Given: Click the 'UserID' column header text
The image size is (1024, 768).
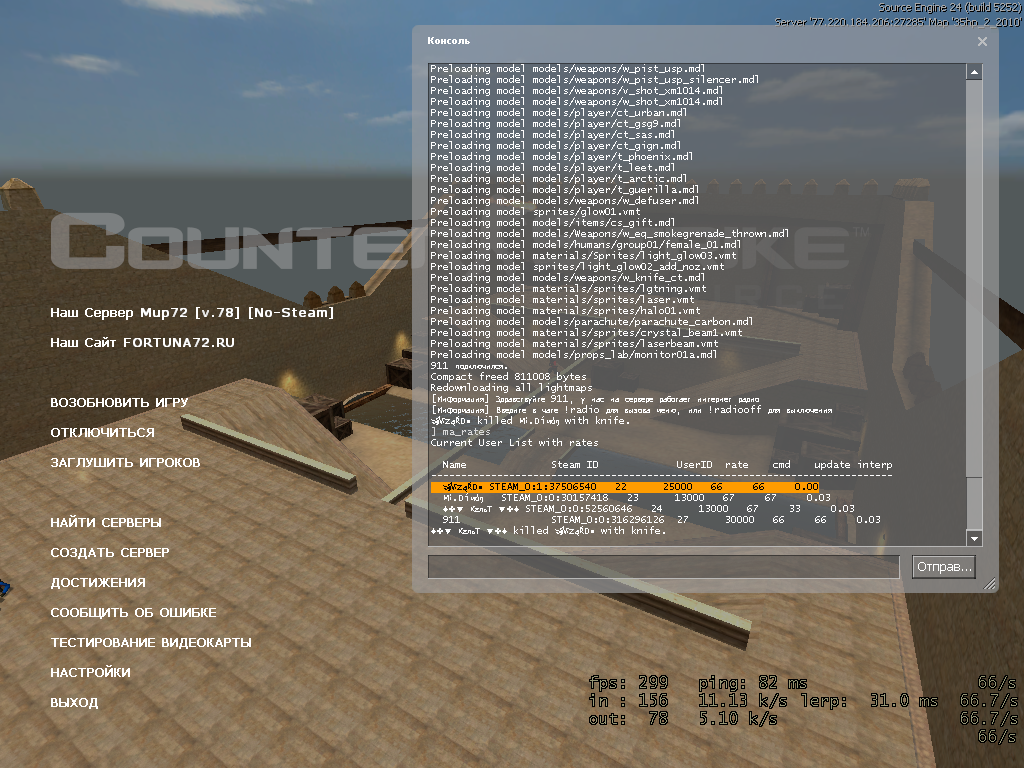Looking at the screenshot, I should pos(694,465).
